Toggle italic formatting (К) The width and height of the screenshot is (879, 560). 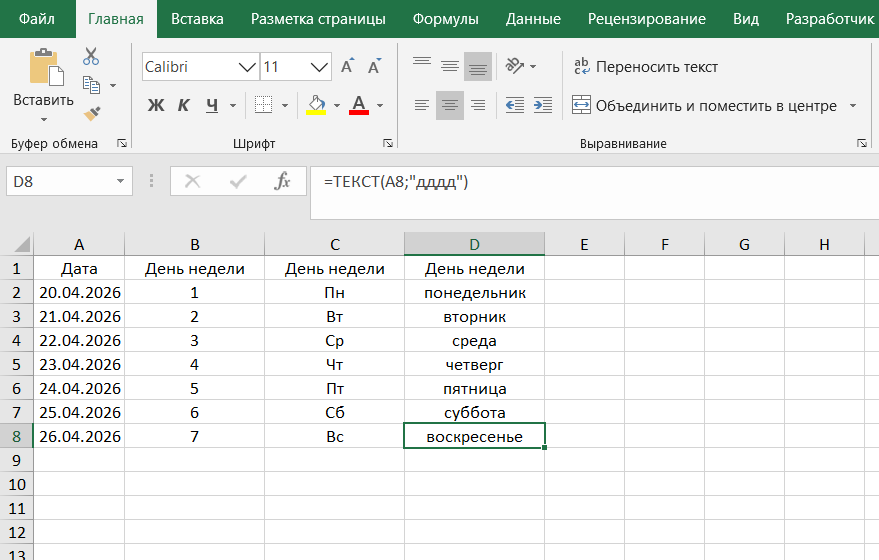click(183, 105)
